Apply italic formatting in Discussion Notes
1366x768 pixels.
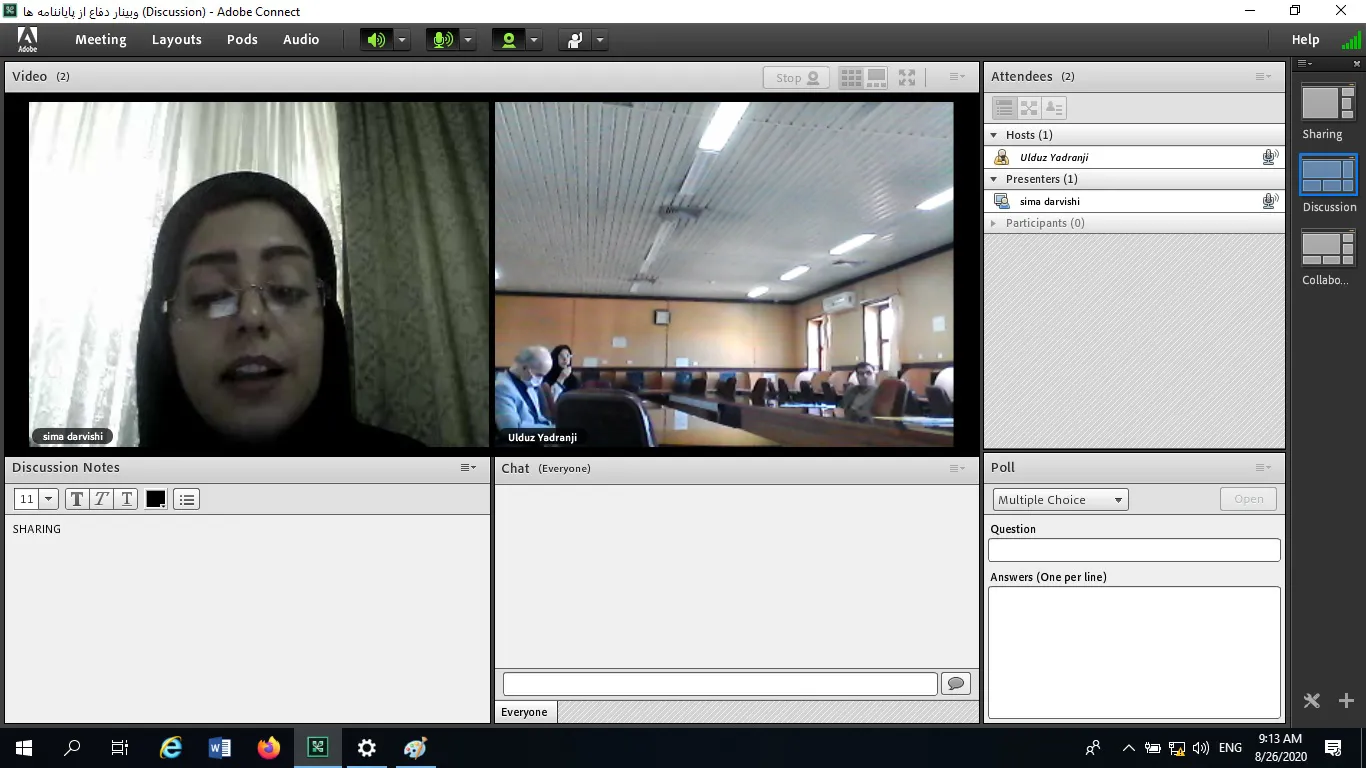coord(101,499)
